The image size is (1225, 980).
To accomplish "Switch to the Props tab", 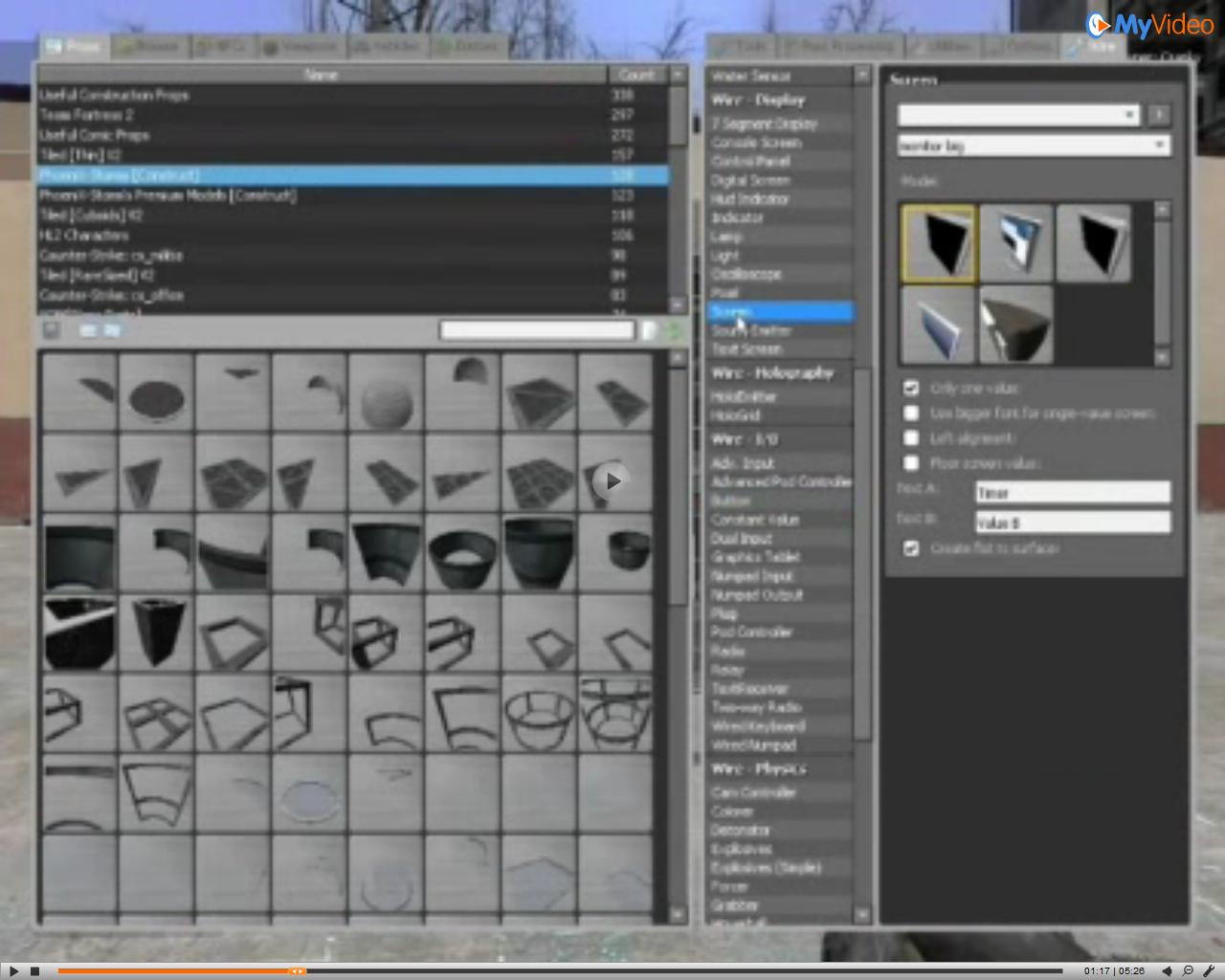I will [74, 46].
